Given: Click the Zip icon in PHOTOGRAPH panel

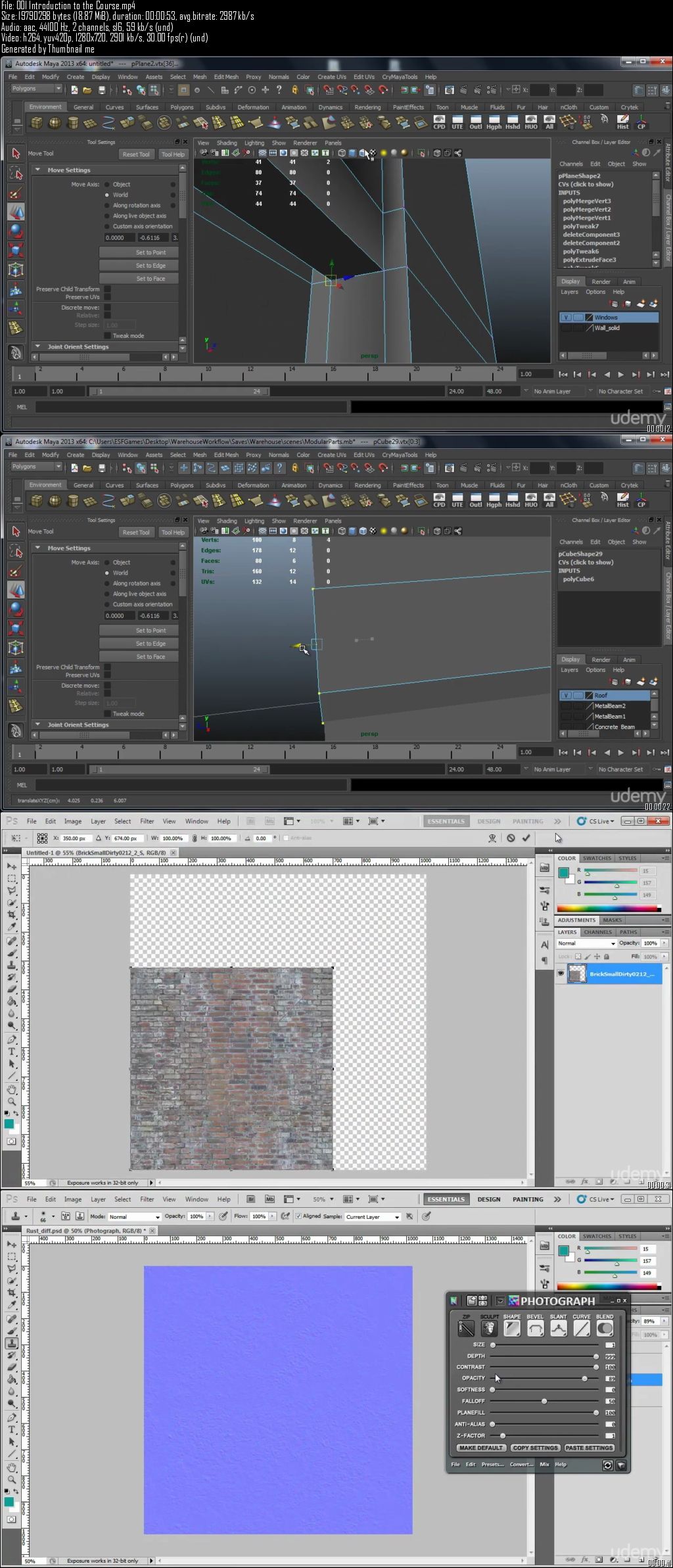Looking at the screenshot, I should click(x=466, y=1328).
